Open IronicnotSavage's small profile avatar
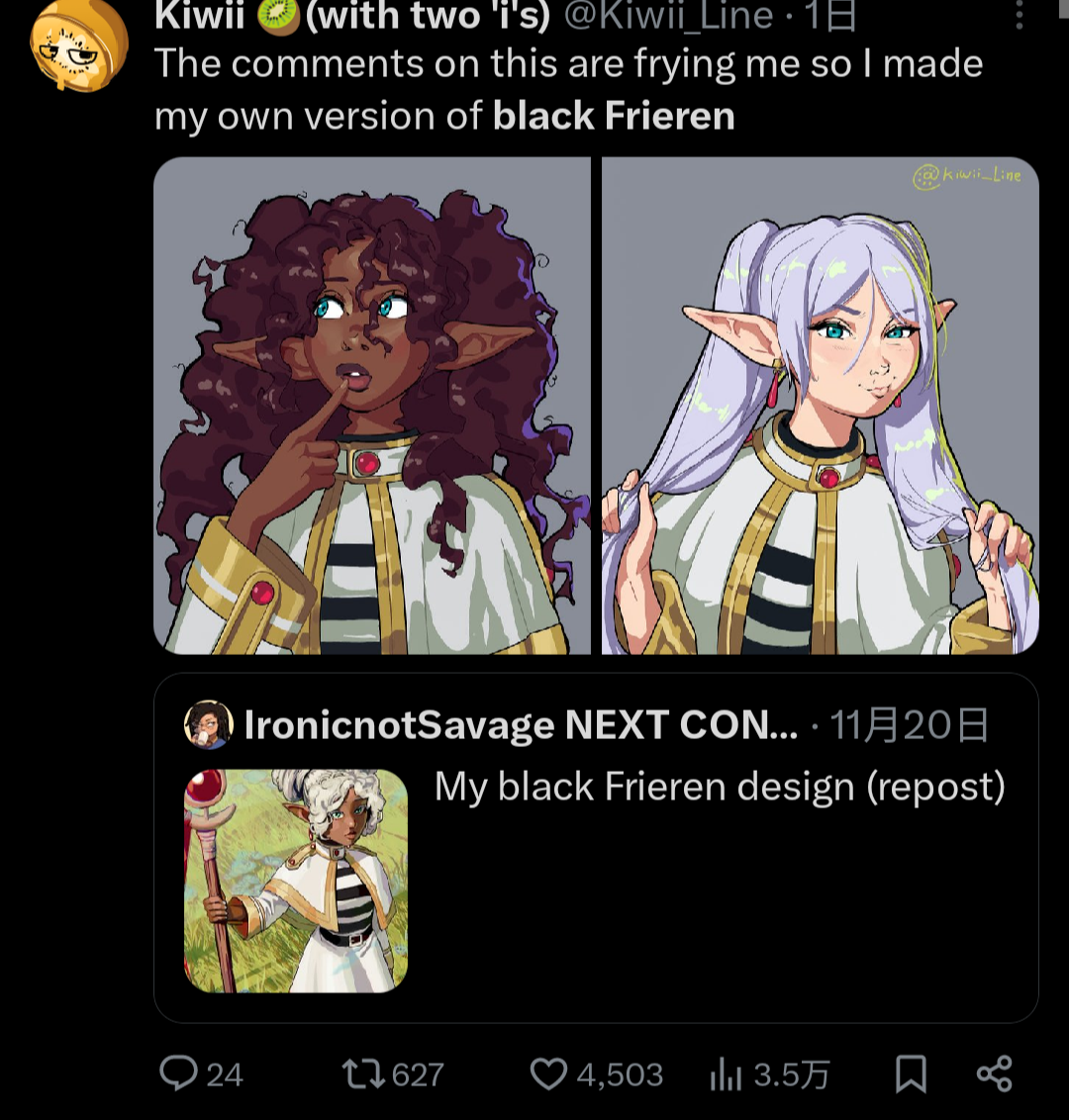Viewport: 1069px width, 1120px height. [208, 725]
